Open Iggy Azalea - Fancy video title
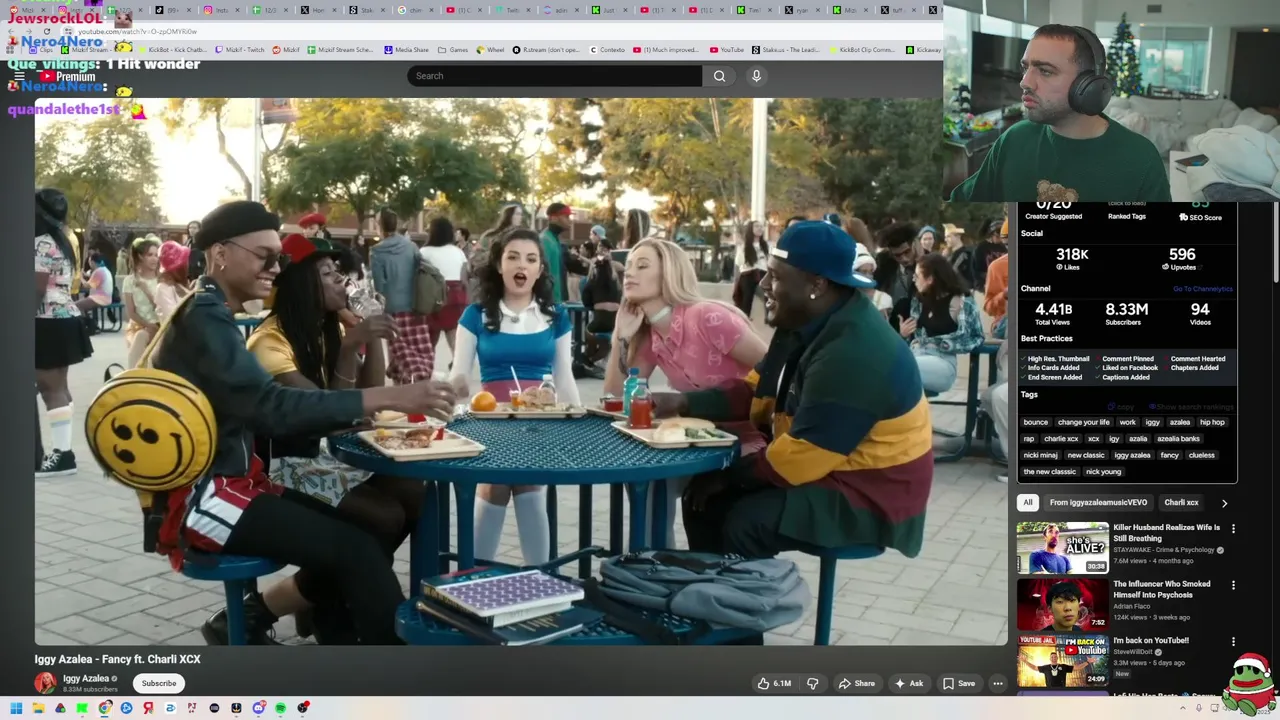 118,659
